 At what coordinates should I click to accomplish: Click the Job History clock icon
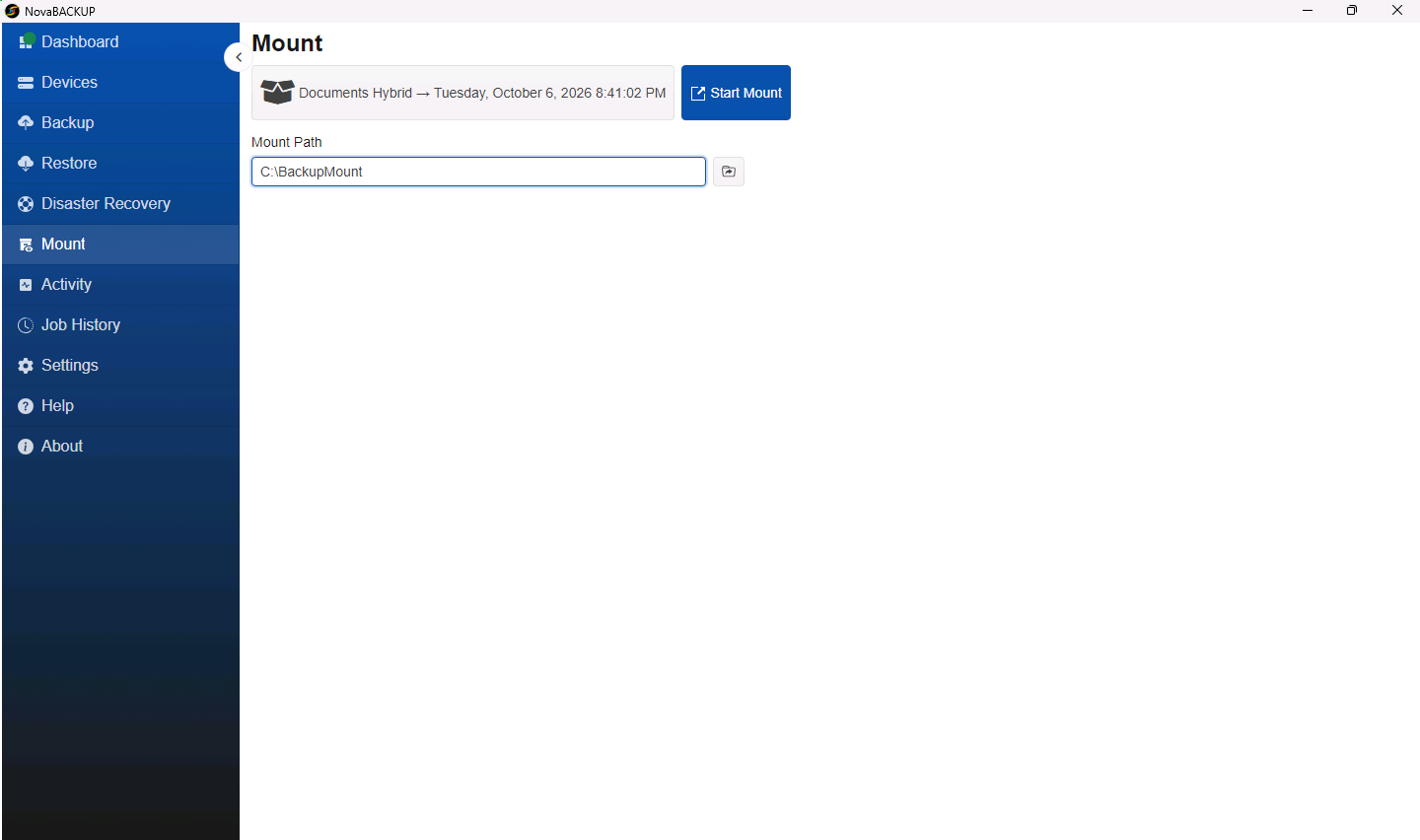click(x=26, y=325)
